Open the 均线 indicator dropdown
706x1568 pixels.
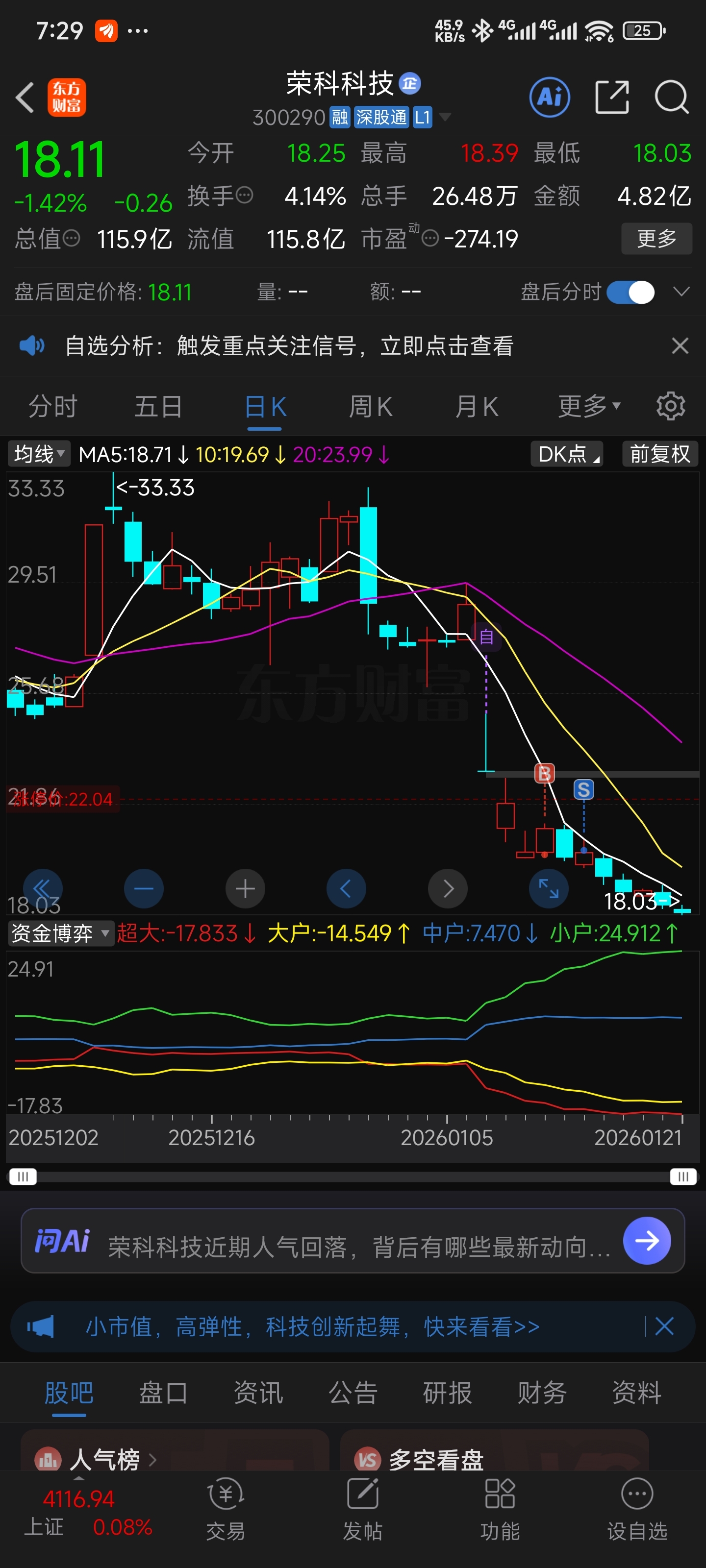point(39,453)
